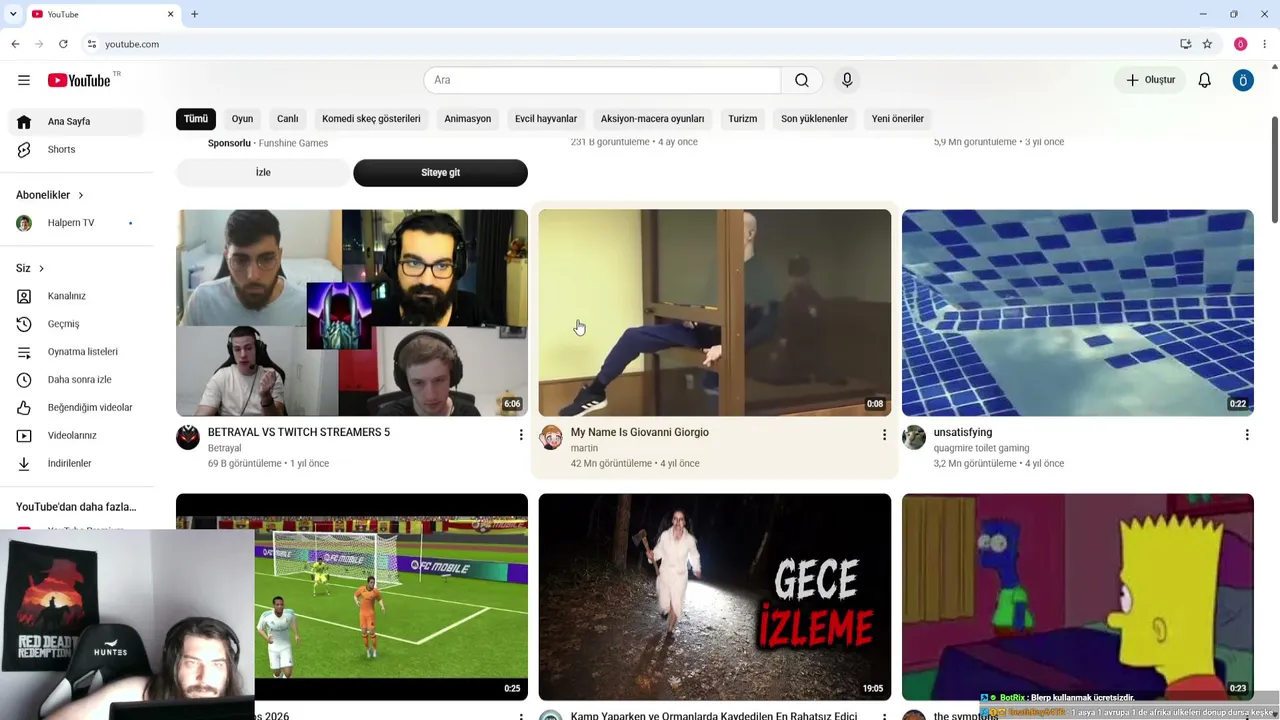Click the page vertical scrollbar
The width and height of the screenshot is (1280, 720).
click(x=1274, y=170)
